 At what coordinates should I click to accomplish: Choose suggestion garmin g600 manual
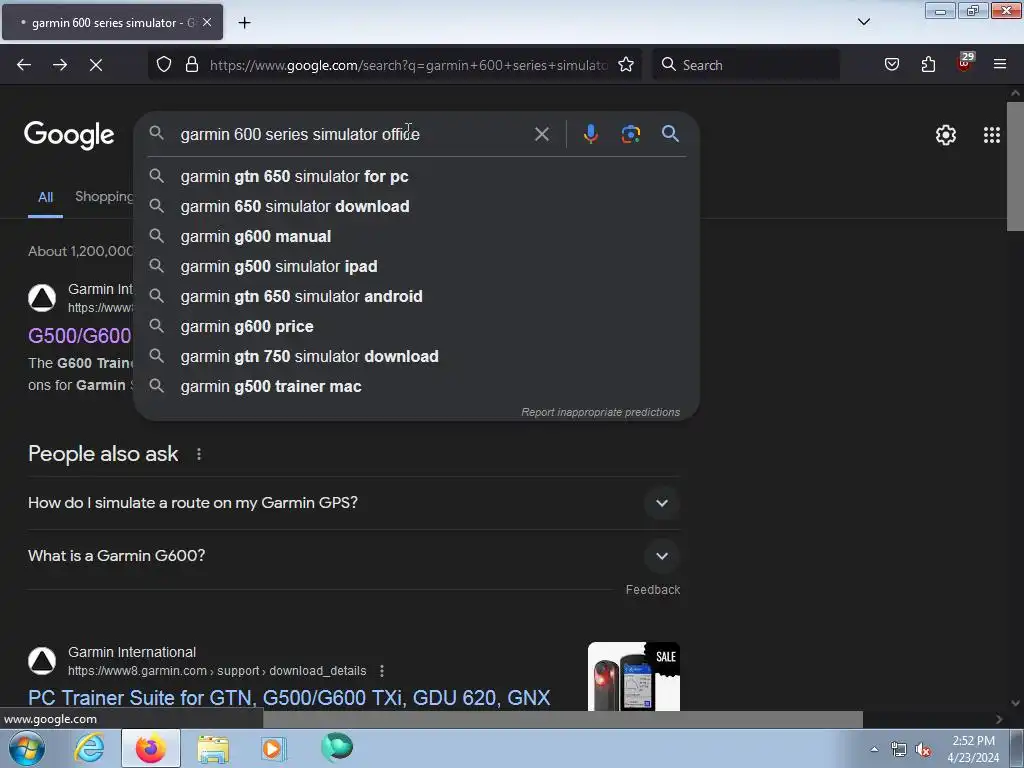(x=417, y=236)
